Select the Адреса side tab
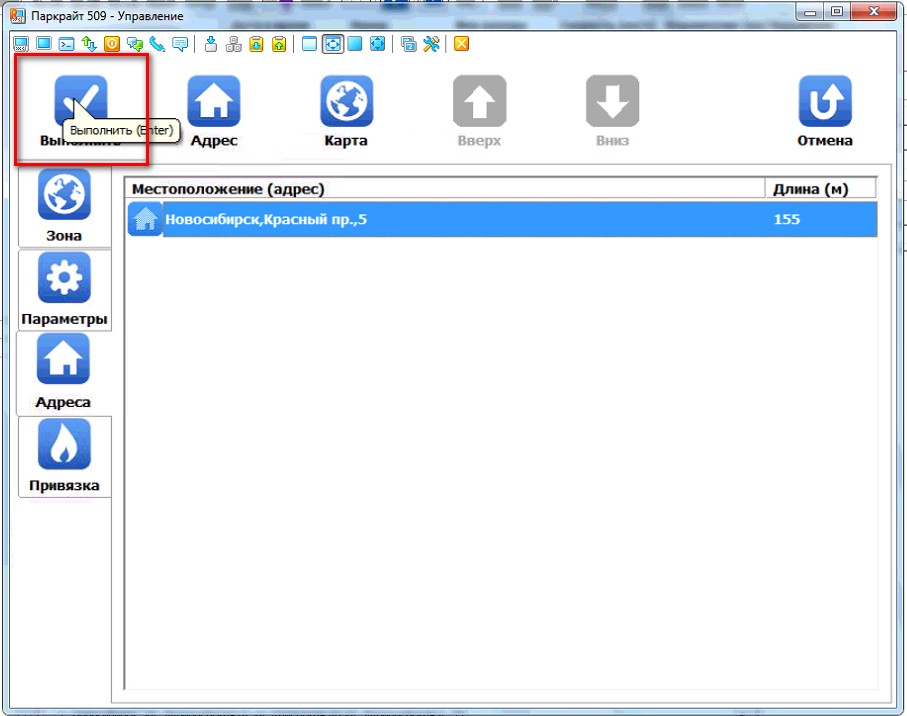Image resolution: width=907 pixels, height=716 pixels. (x=64, y=372)
